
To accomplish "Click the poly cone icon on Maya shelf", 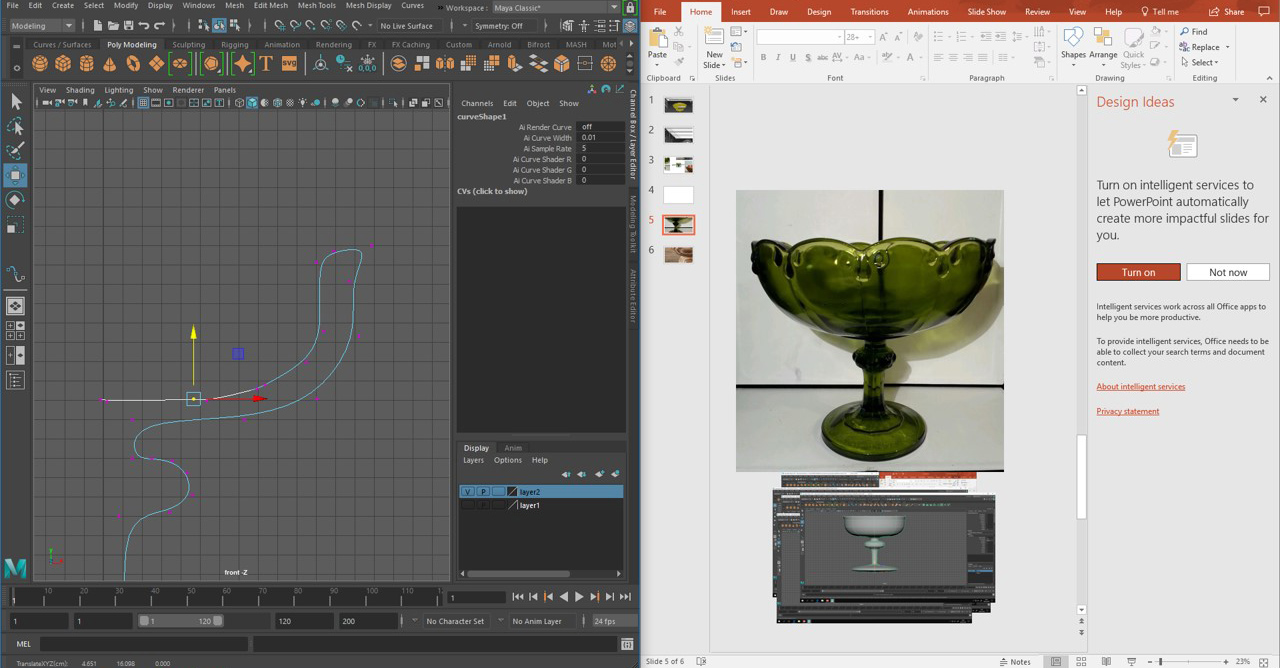I will 110,63.
